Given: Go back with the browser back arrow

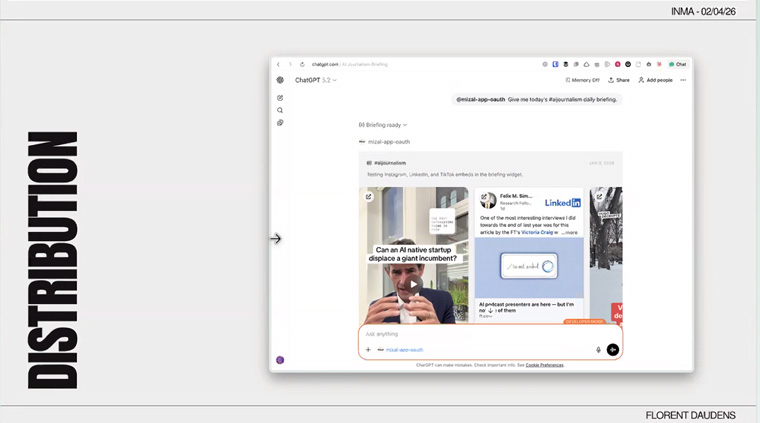Looking at the screenshot, I should click(278, 64).
